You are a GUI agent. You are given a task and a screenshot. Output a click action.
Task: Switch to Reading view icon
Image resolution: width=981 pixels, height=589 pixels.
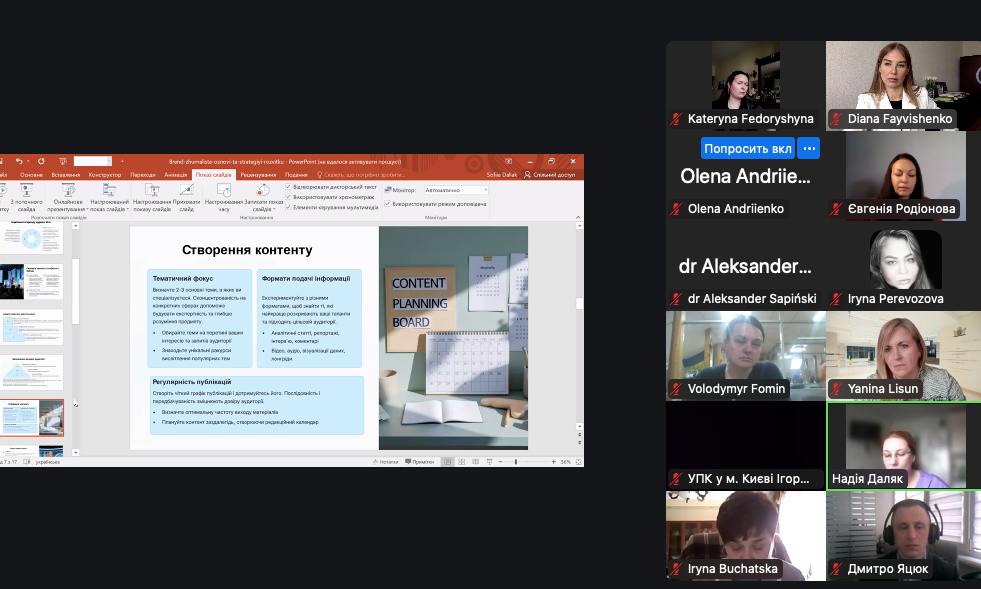pyautogui.click(x=475, y=462)
